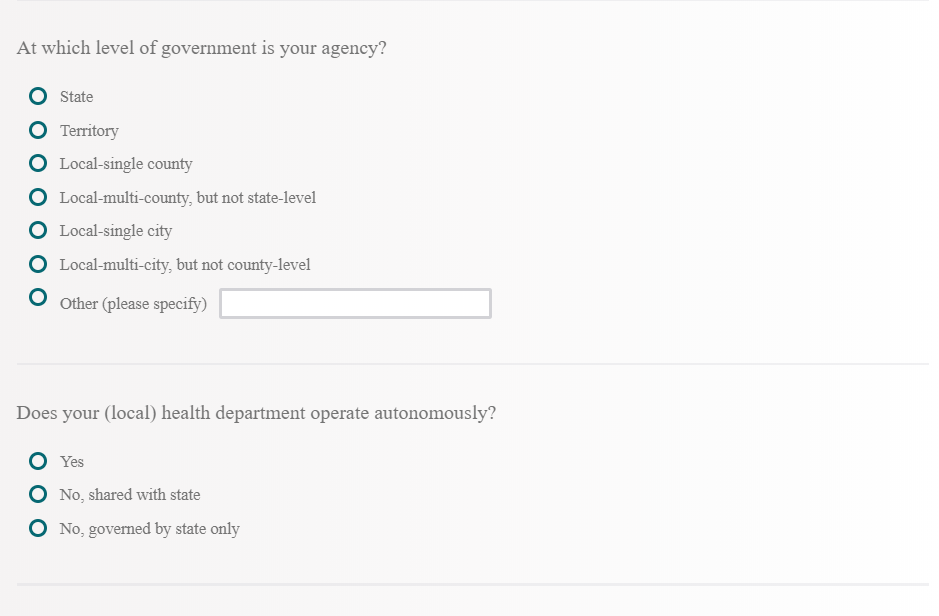
Task: Choose the Local-single county radio button
Action: pos(38,163)
